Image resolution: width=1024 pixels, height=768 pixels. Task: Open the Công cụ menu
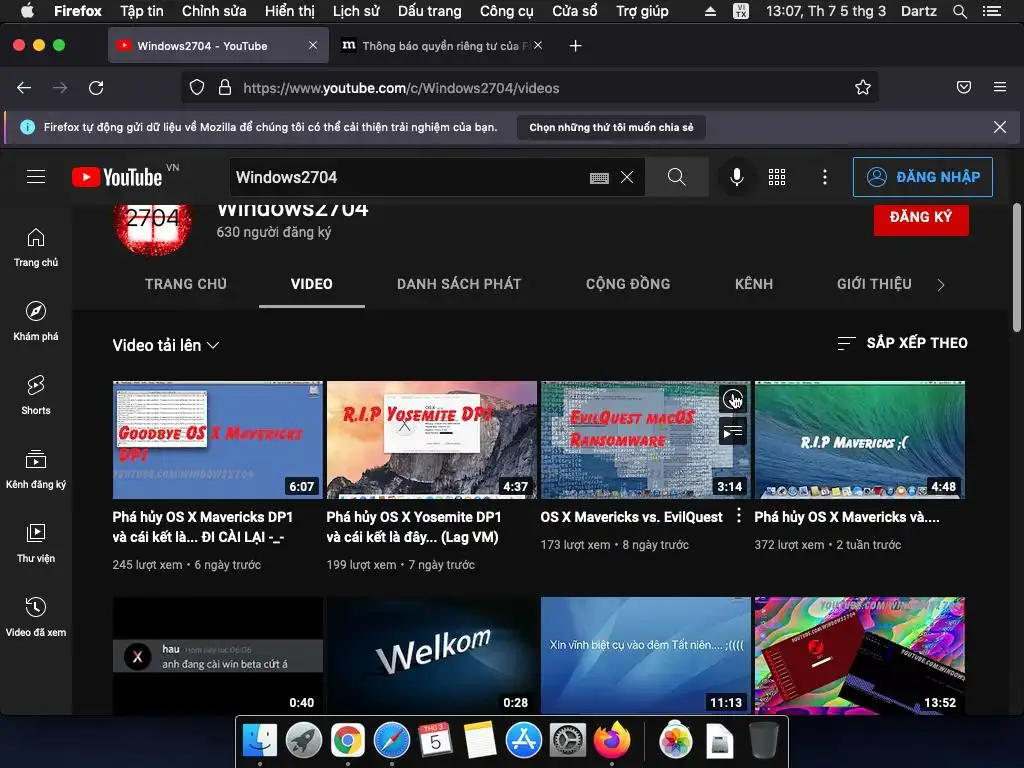click(507, 11)
